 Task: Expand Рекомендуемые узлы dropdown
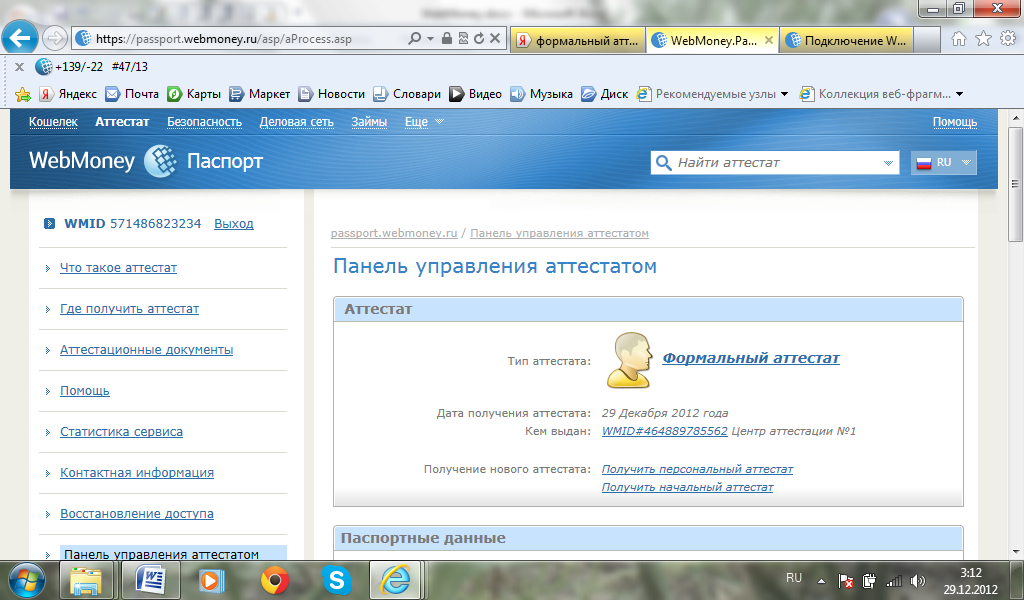(x=784, y=95)
